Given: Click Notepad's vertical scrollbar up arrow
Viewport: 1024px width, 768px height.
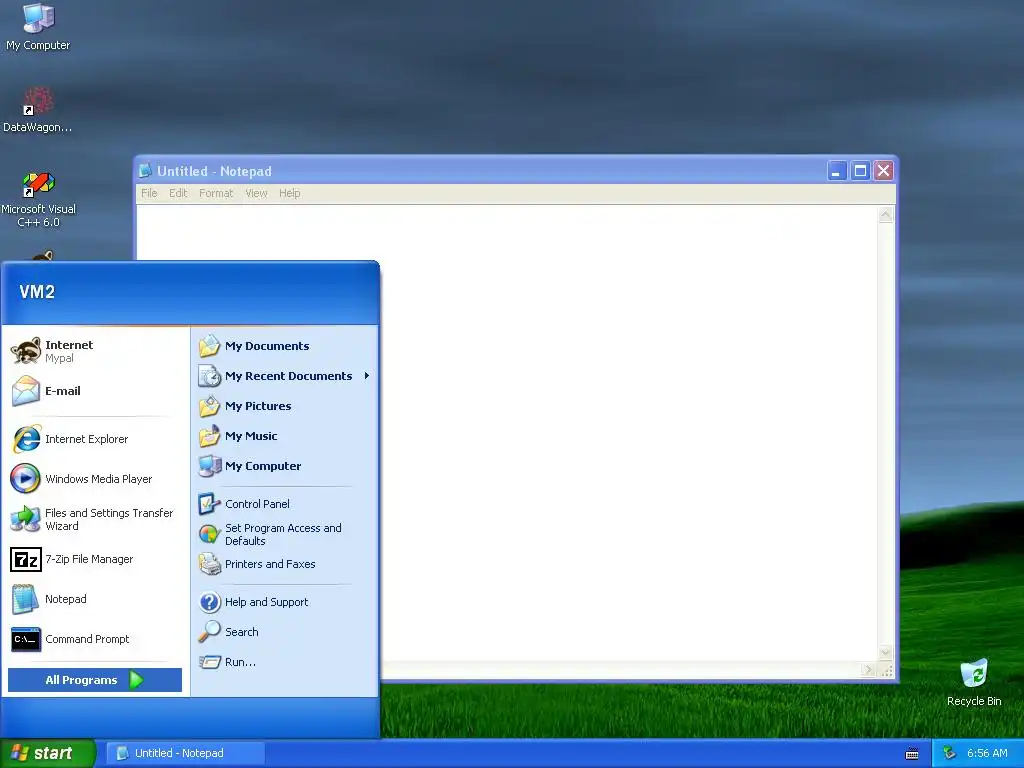Looking at the screenshot, I should tap(886, 214).
